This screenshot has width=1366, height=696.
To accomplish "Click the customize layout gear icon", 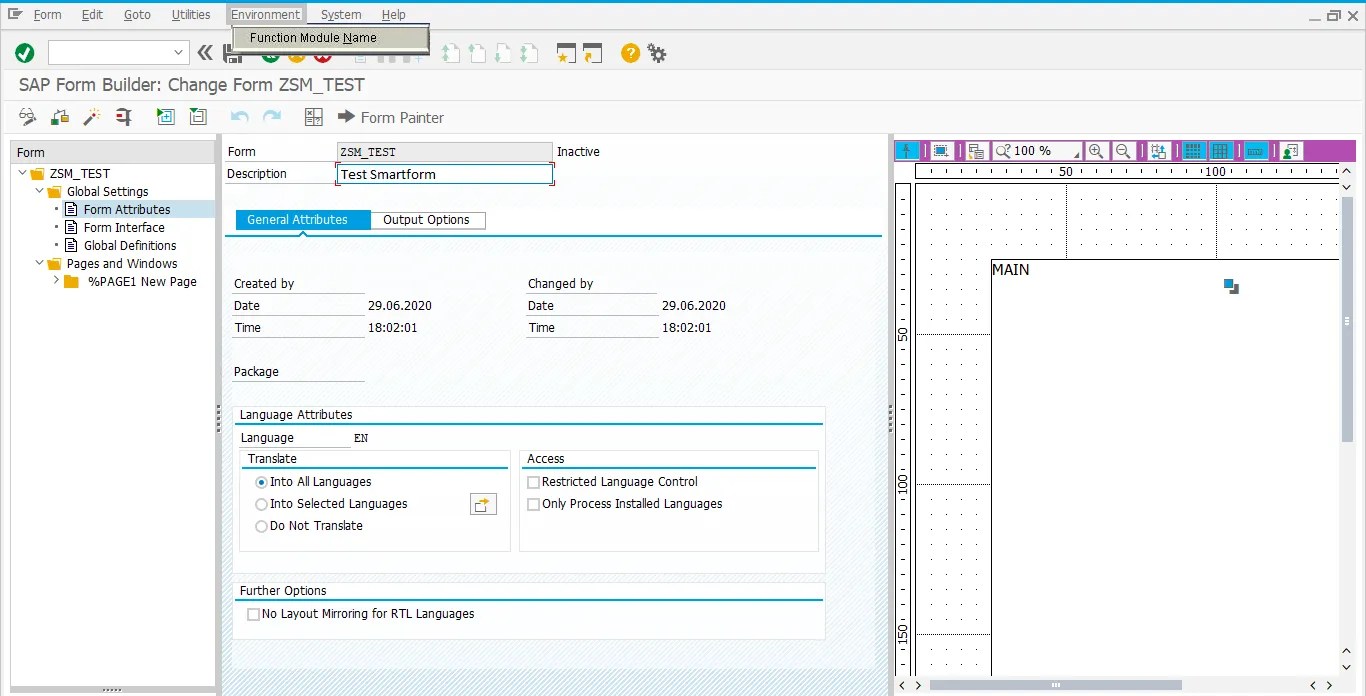I will [x=657, y=54].
